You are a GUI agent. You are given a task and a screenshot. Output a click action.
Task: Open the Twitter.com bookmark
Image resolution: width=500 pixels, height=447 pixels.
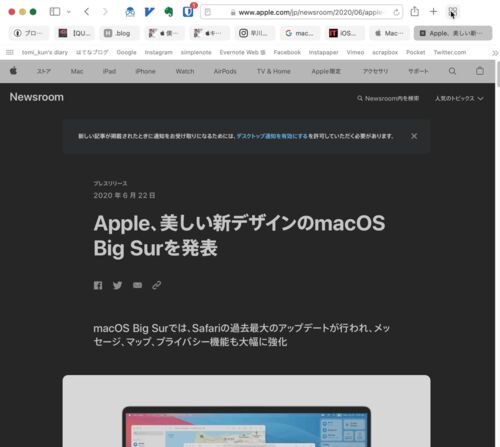450,52
